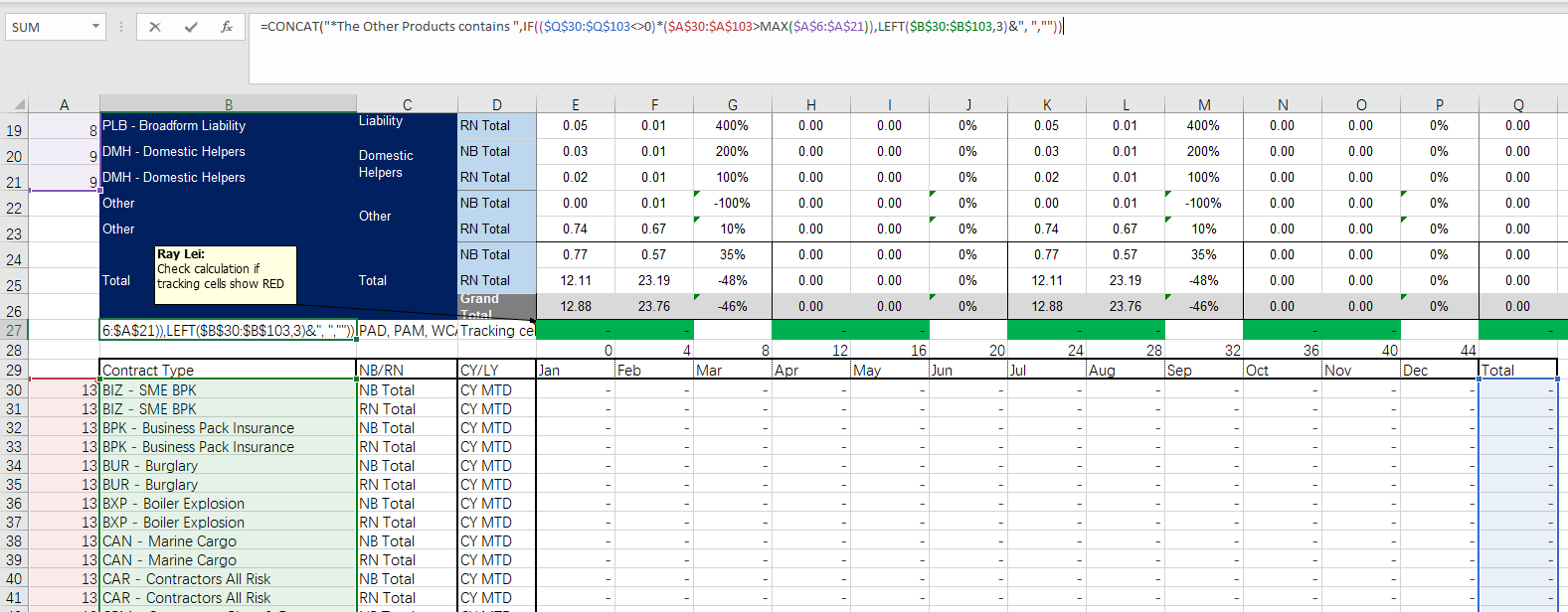The height and width of the screenshot is (612, 1568).
Task: Select column Q header
Action: [x=1518, y=104]
